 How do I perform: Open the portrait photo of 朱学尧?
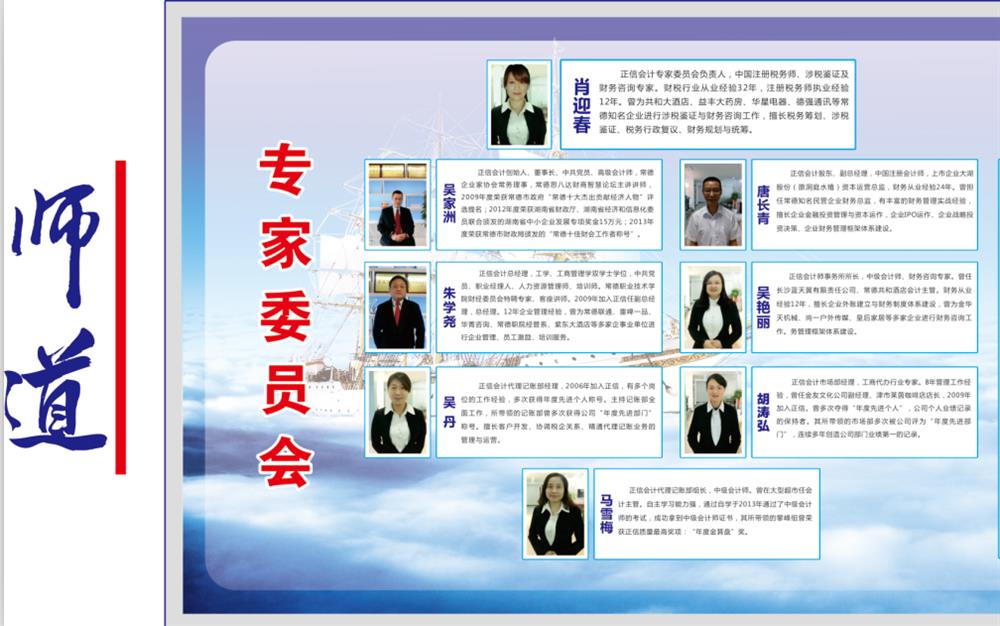397,307
